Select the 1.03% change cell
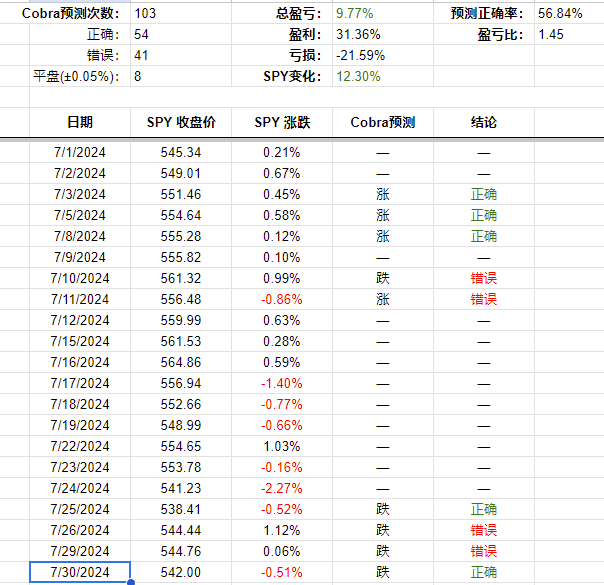The height and width of the screenshot is (585, 604). pos(282,446)
